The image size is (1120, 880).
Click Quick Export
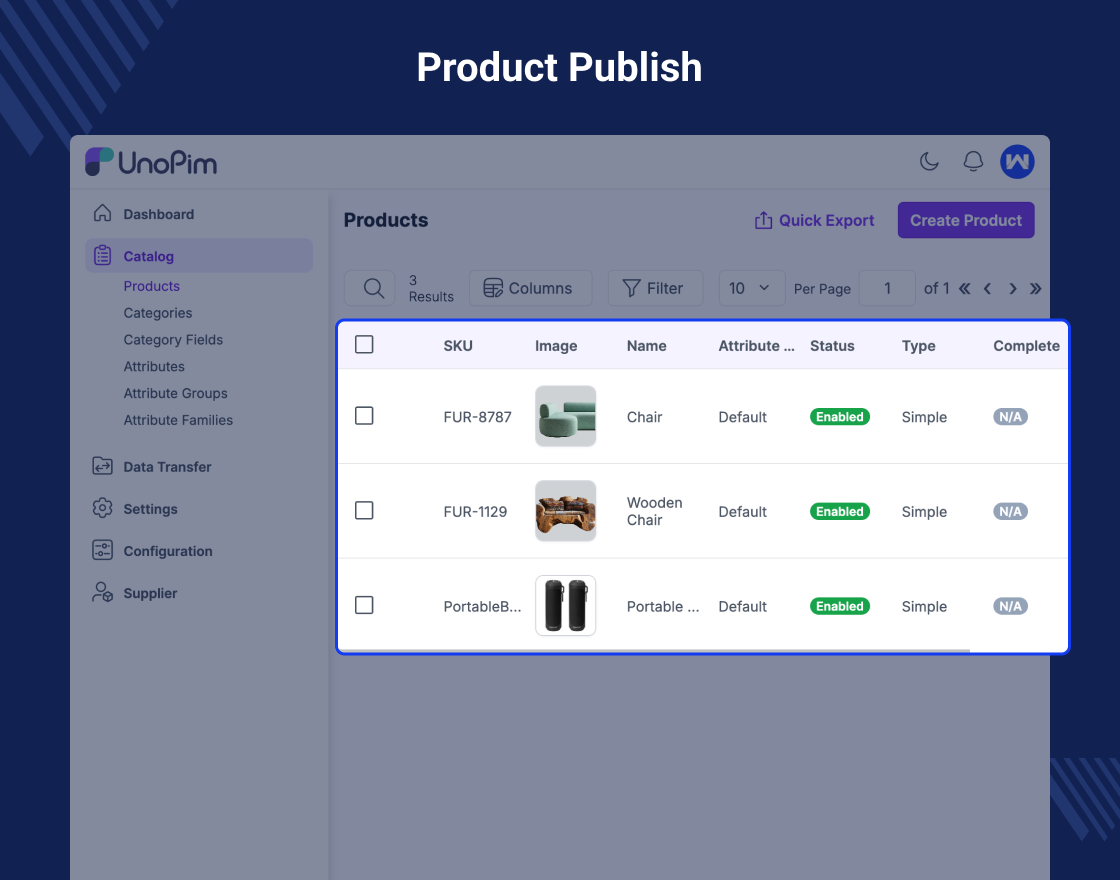tap(814, 220)
